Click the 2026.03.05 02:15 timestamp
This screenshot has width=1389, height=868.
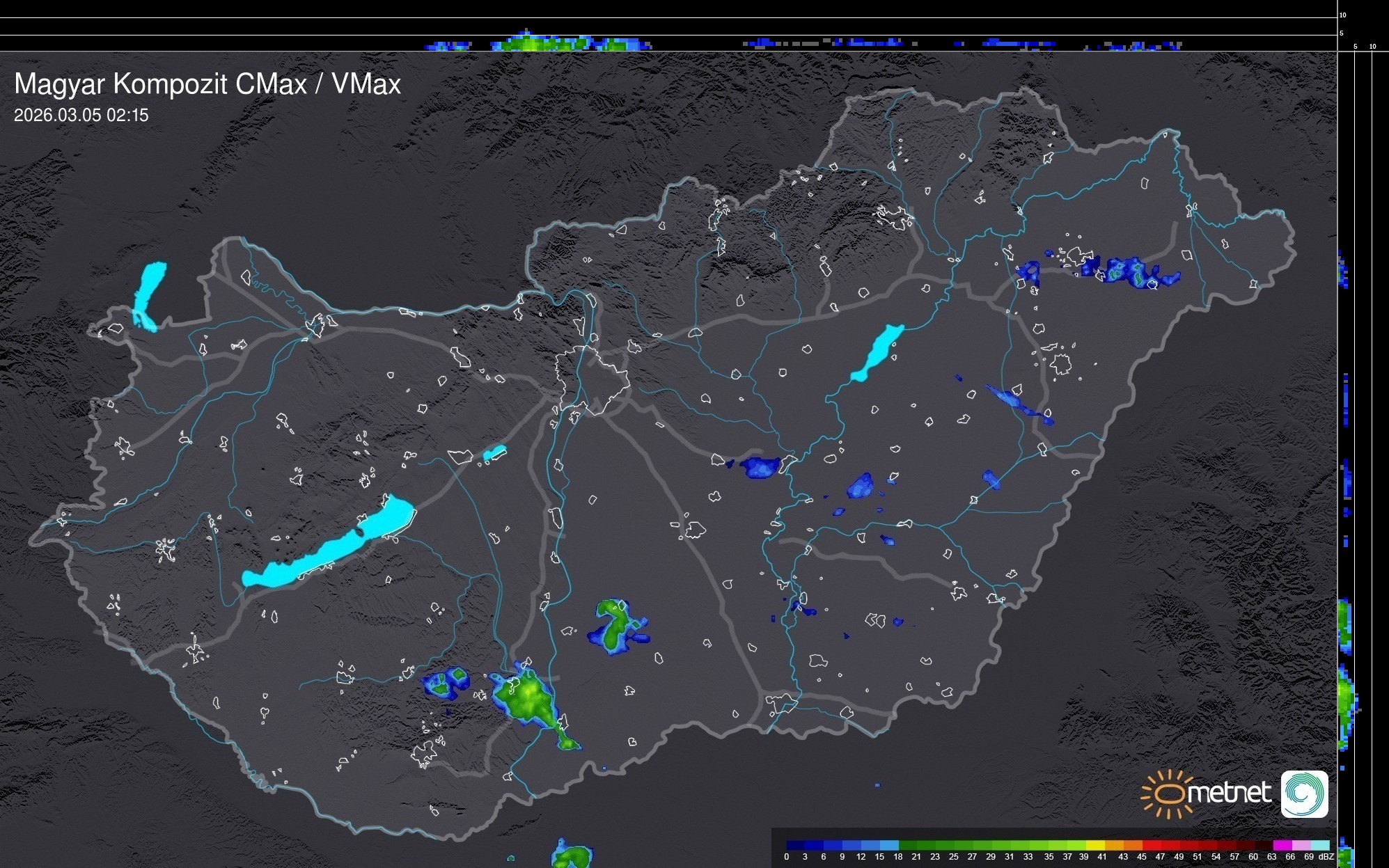pyautogui.click(x=81, y=116)
